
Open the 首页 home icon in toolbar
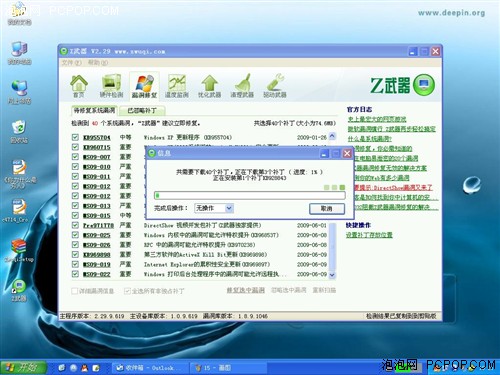(x=79, y=86)
